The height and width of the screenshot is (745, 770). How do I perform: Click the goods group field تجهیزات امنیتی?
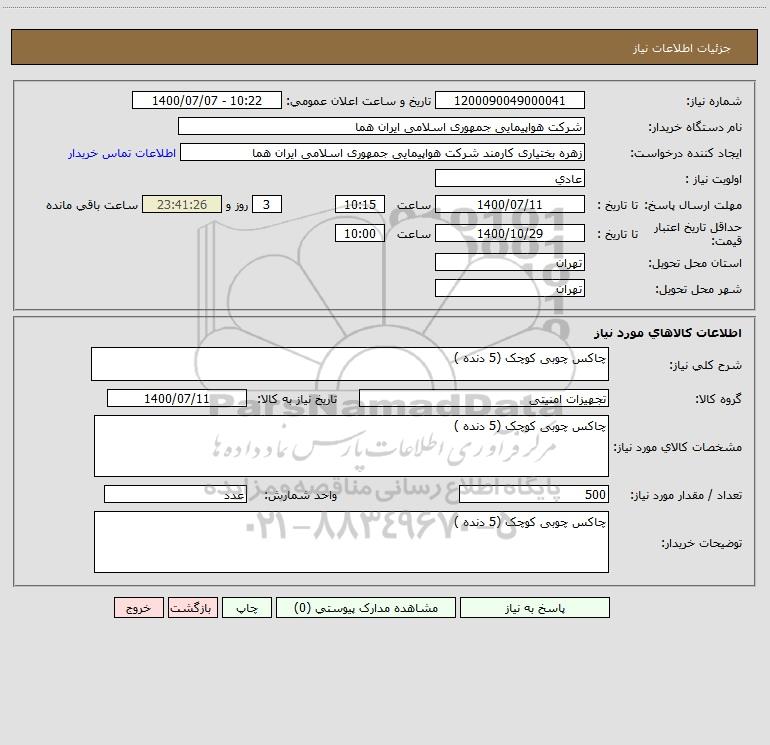click(x=484, y=398)
